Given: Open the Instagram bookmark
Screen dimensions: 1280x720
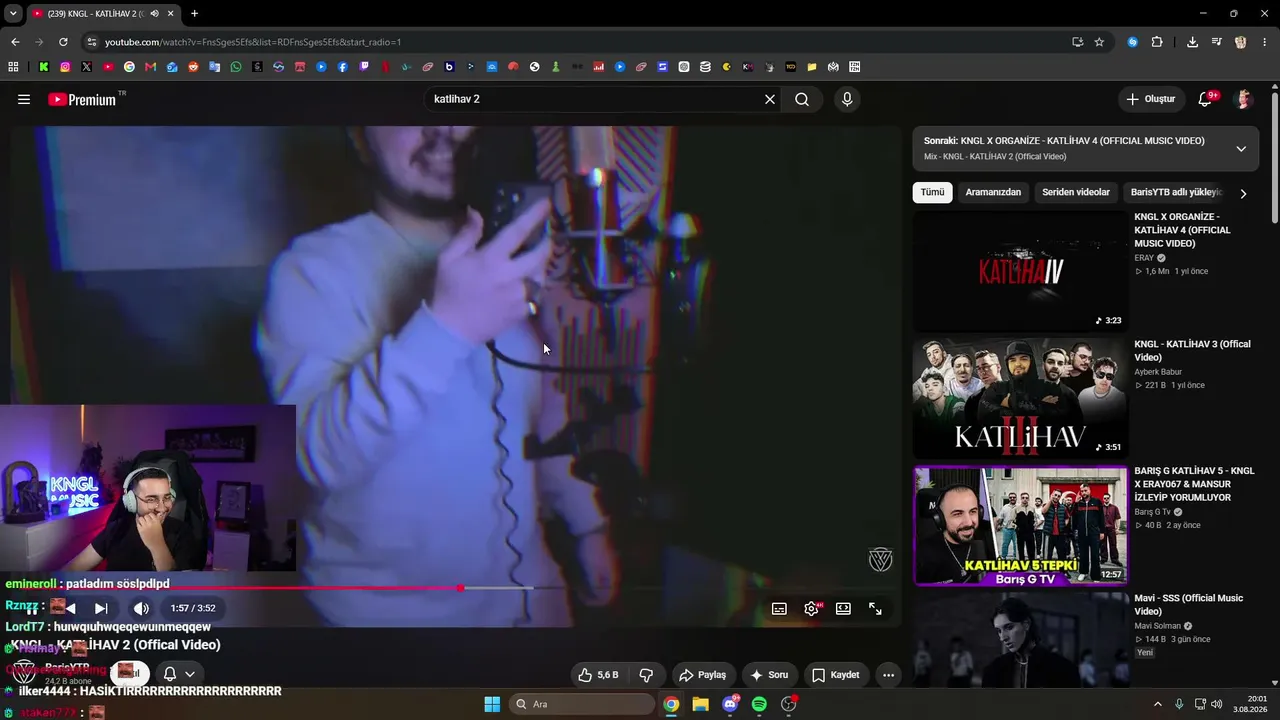Looking at the screenshot, I should (x=65, y=67).
